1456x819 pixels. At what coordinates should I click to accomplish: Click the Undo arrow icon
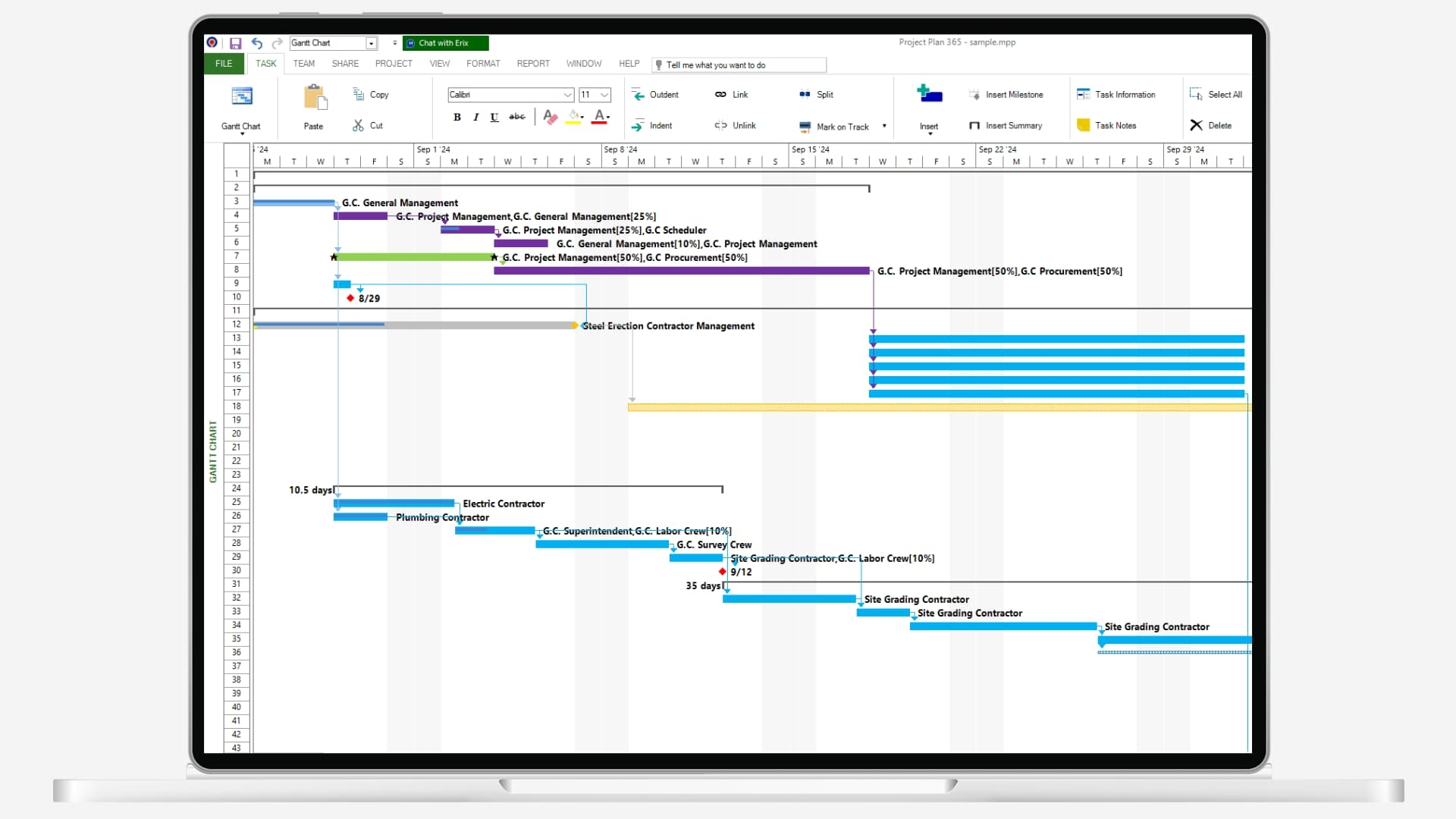coord(257,43)
